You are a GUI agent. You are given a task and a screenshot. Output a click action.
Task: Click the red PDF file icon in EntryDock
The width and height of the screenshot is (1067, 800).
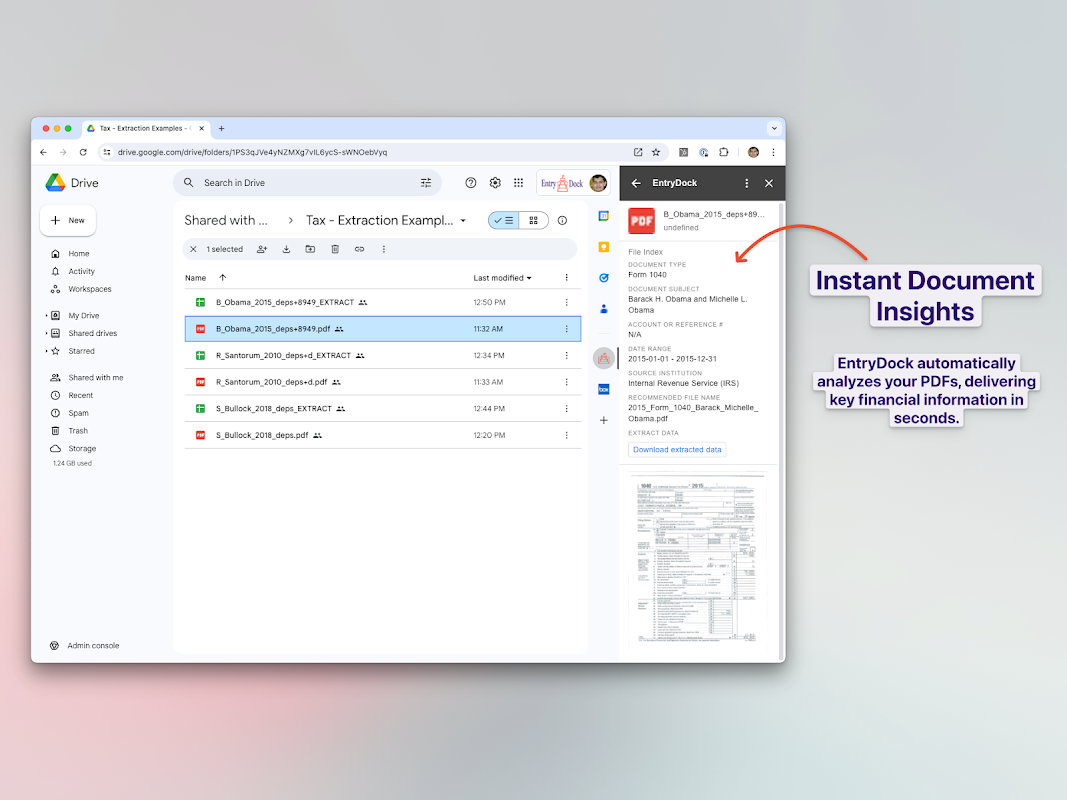[641, 221]
